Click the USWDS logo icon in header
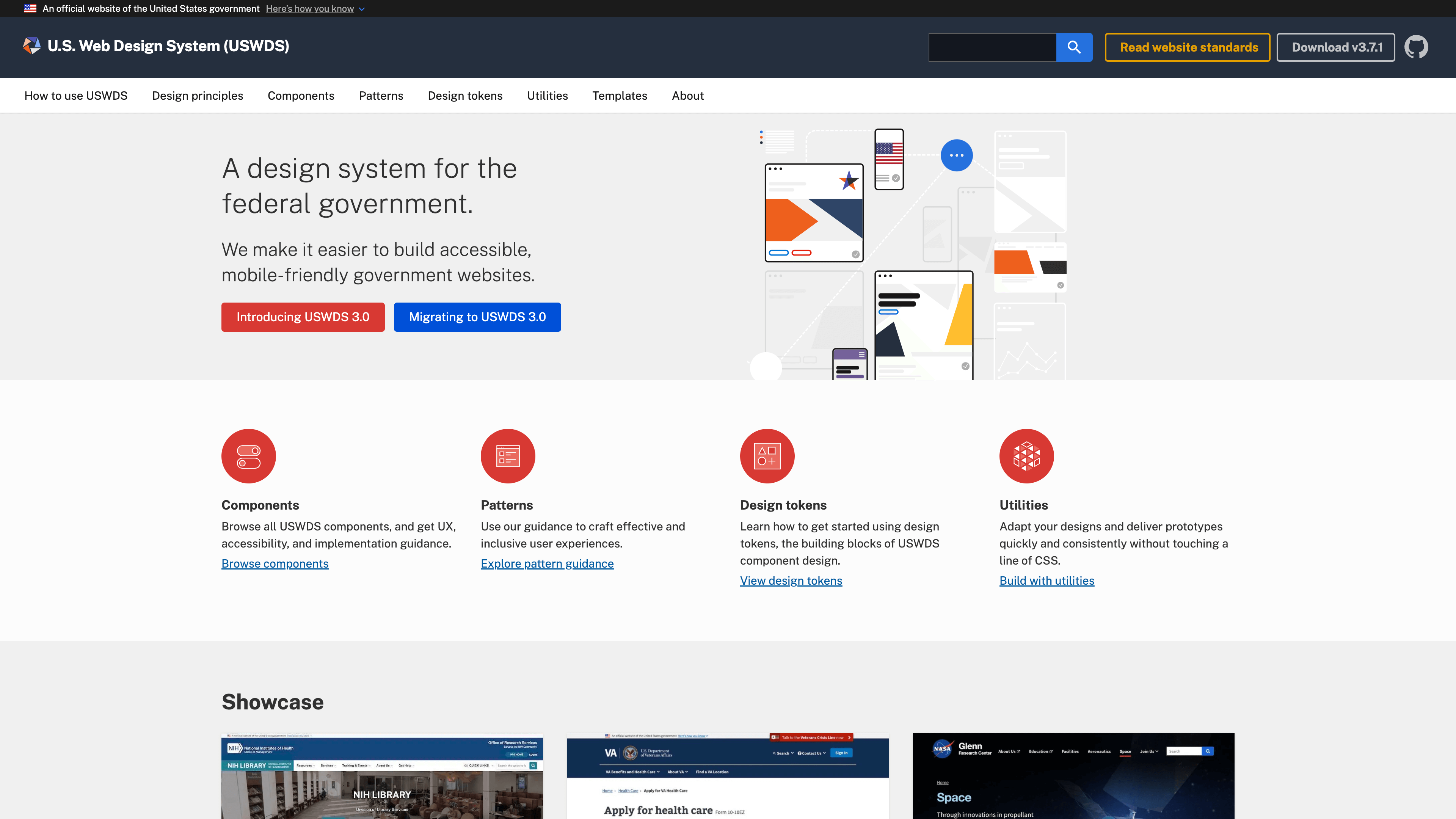The height and width of the screenshot is (819, 1456). click(31, 46)
